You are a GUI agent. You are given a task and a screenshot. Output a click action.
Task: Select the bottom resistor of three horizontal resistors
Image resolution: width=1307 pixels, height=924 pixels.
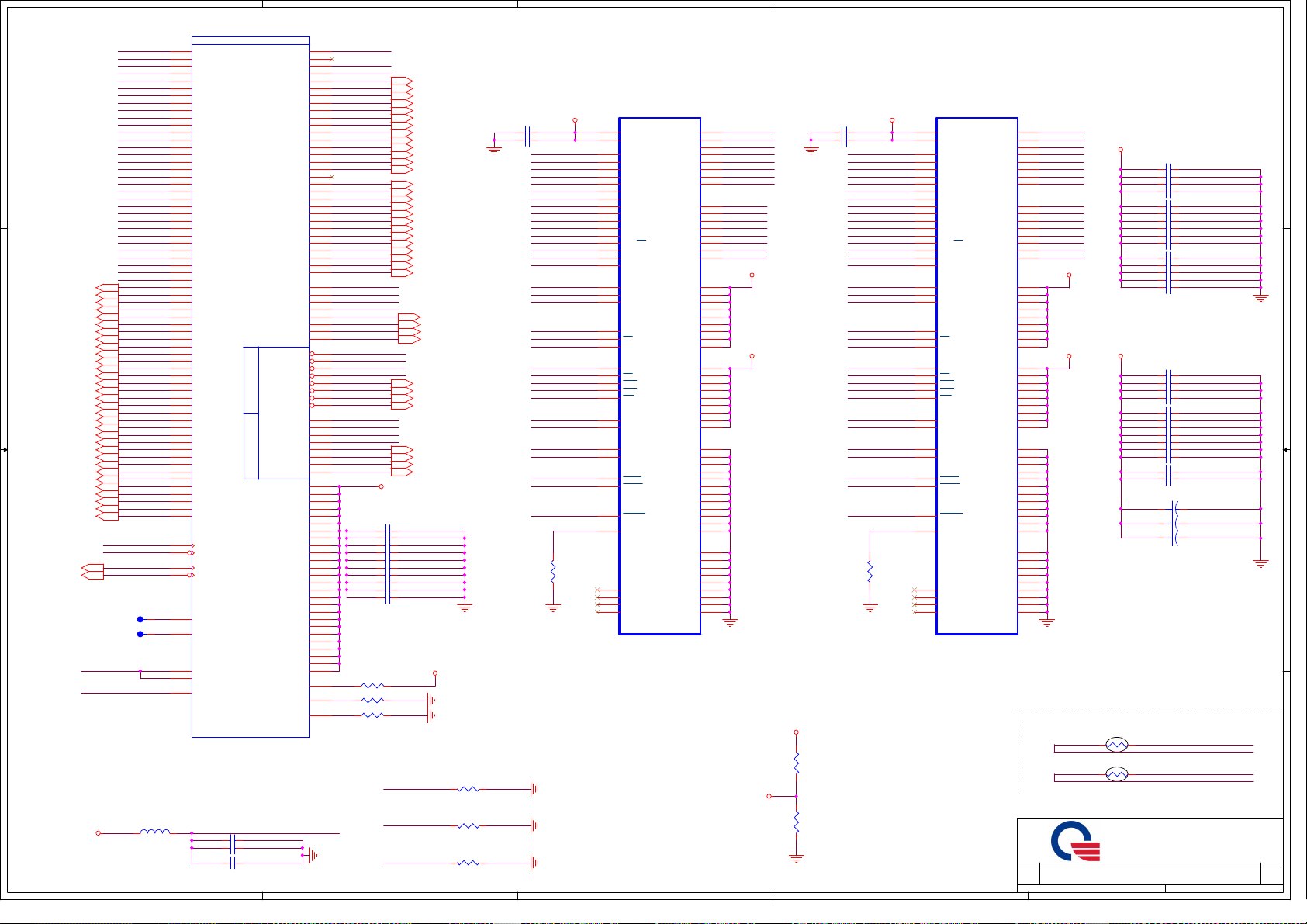(469, 863)
